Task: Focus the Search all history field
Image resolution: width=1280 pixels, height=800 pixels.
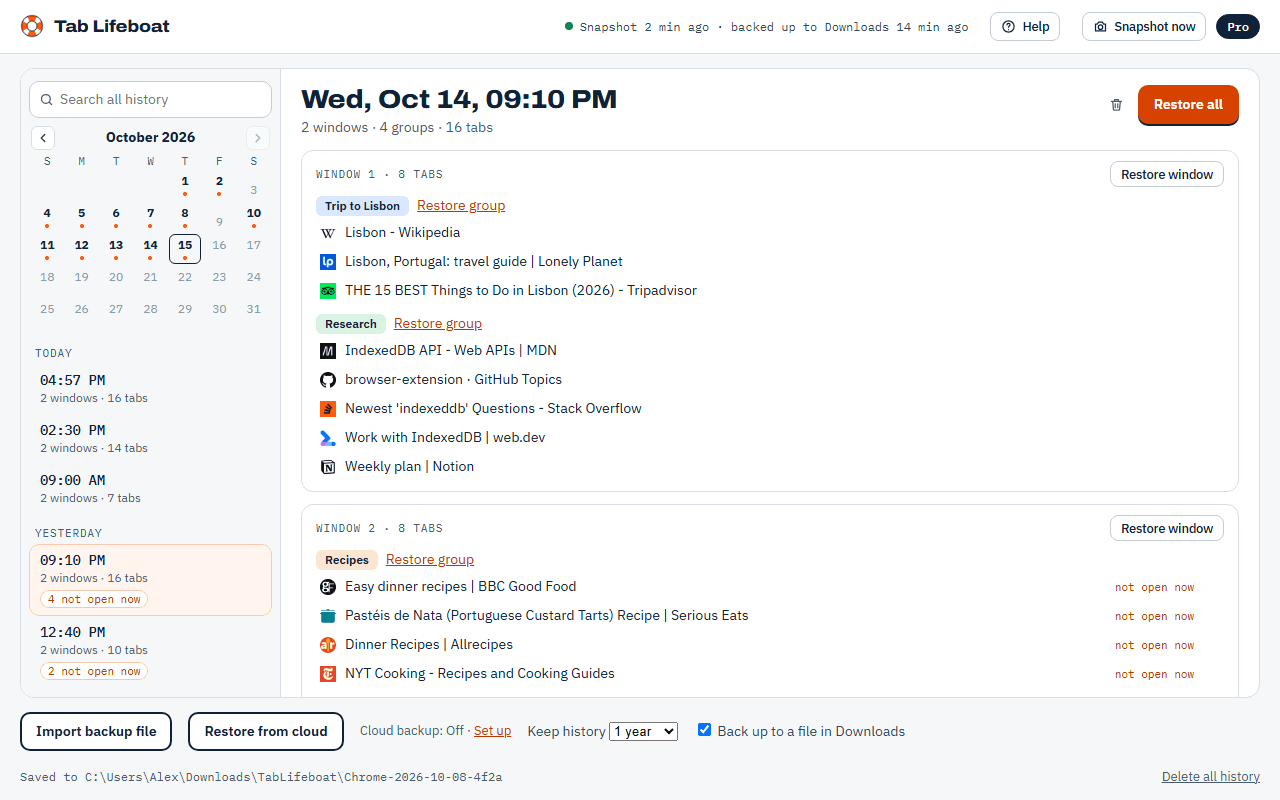Action: [x=150, y=100]
